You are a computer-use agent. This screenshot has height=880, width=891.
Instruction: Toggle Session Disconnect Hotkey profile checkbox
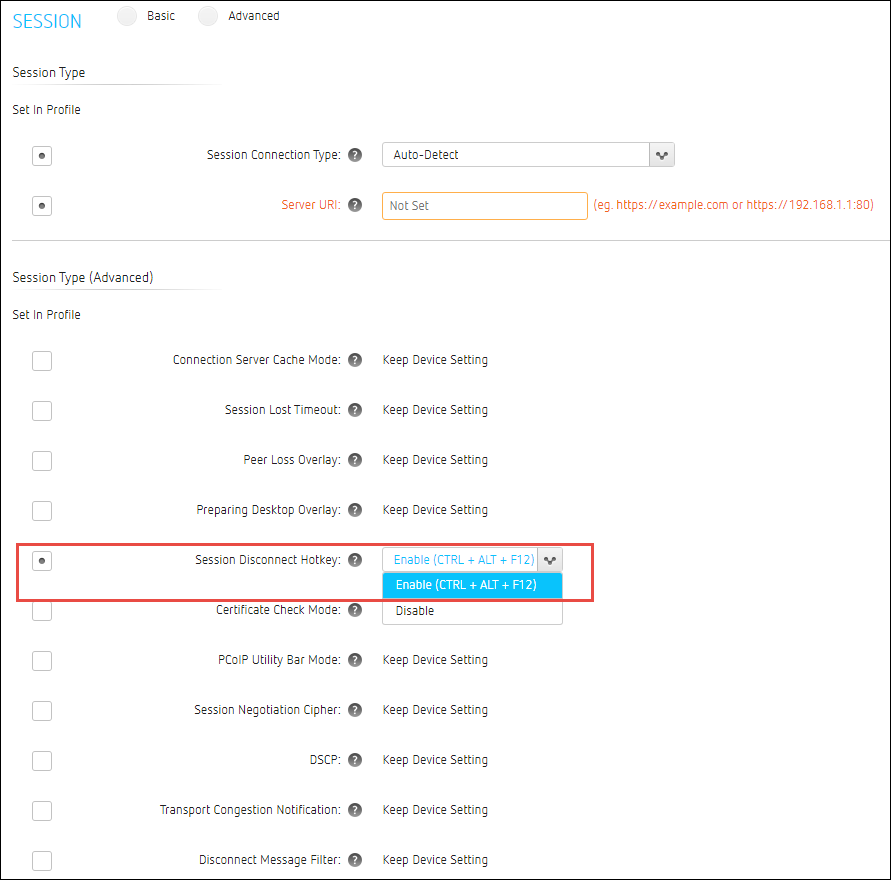pyautogui.click(x=42, y=561)
